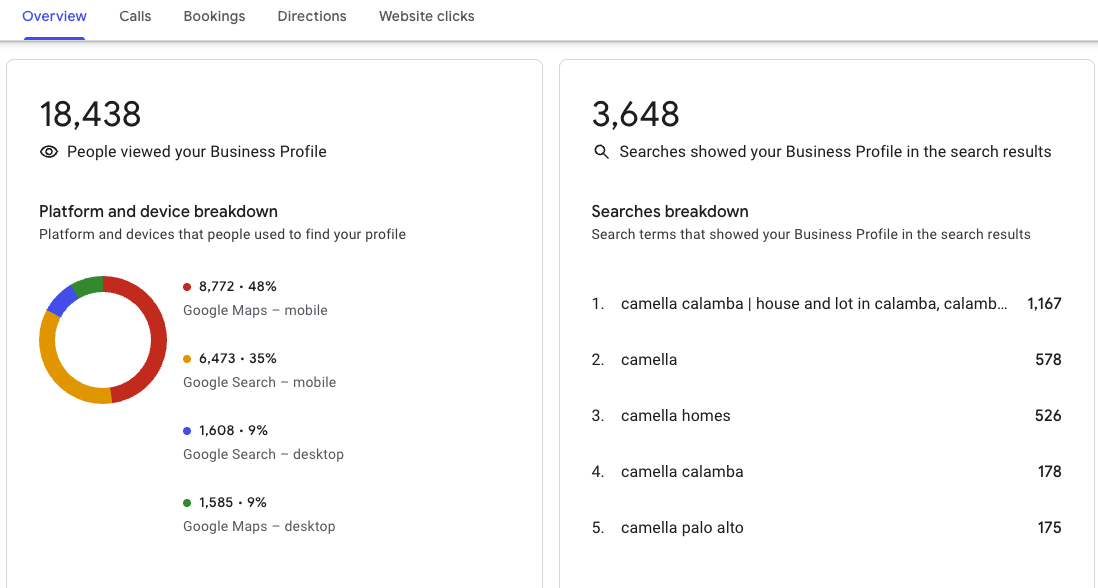The image size is (1098, 588).
Task: Click the blue Google Search desktop legend dot
Action: click(187, 431)
